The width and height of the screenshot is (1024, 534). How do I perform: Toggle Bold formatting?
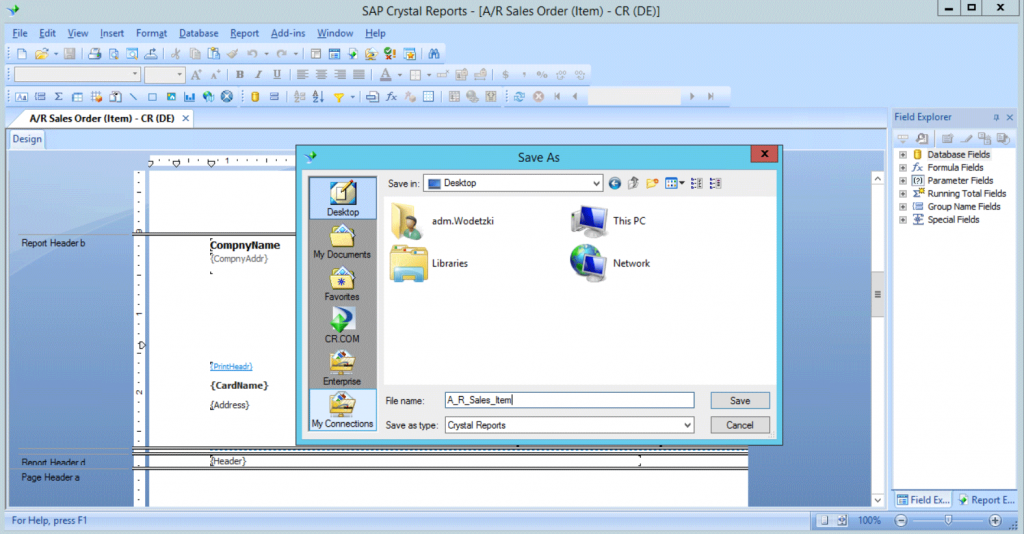240,75
